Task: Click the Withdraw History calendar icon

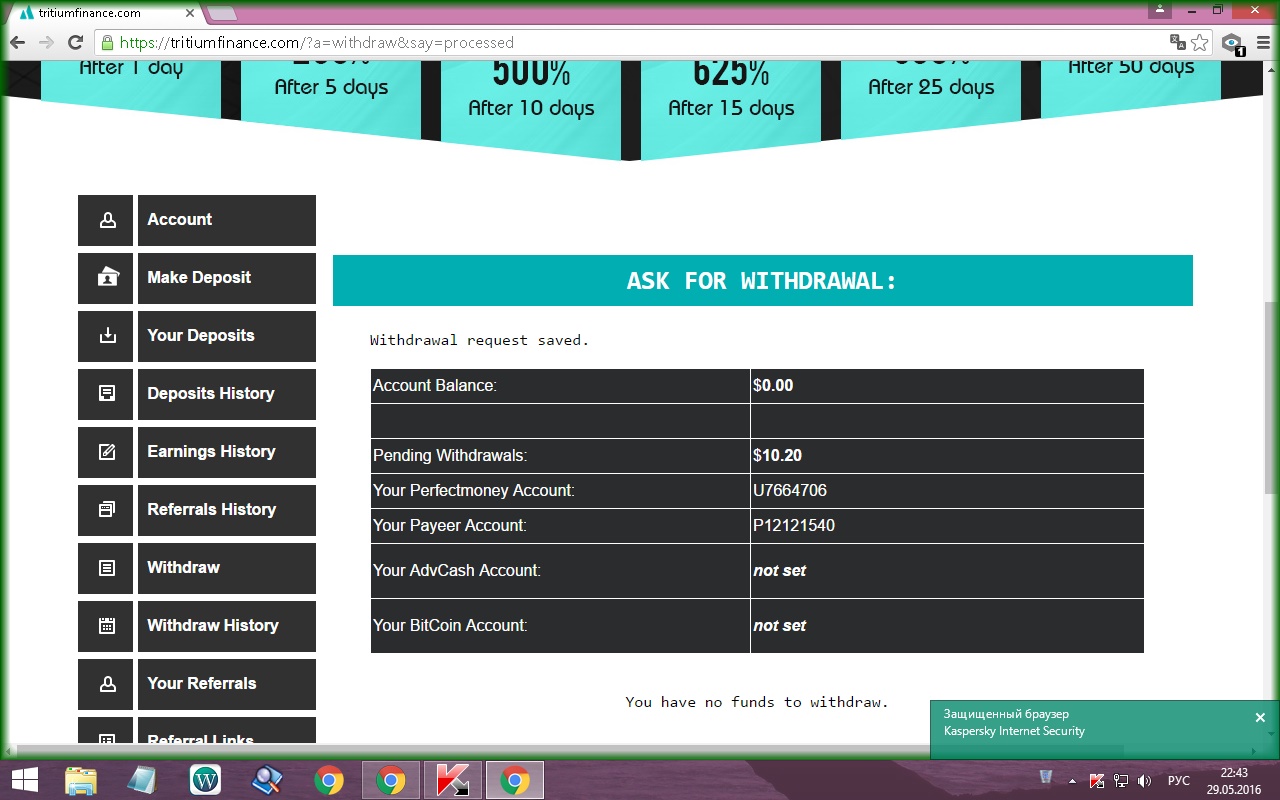Action: (x=106, y=627)
